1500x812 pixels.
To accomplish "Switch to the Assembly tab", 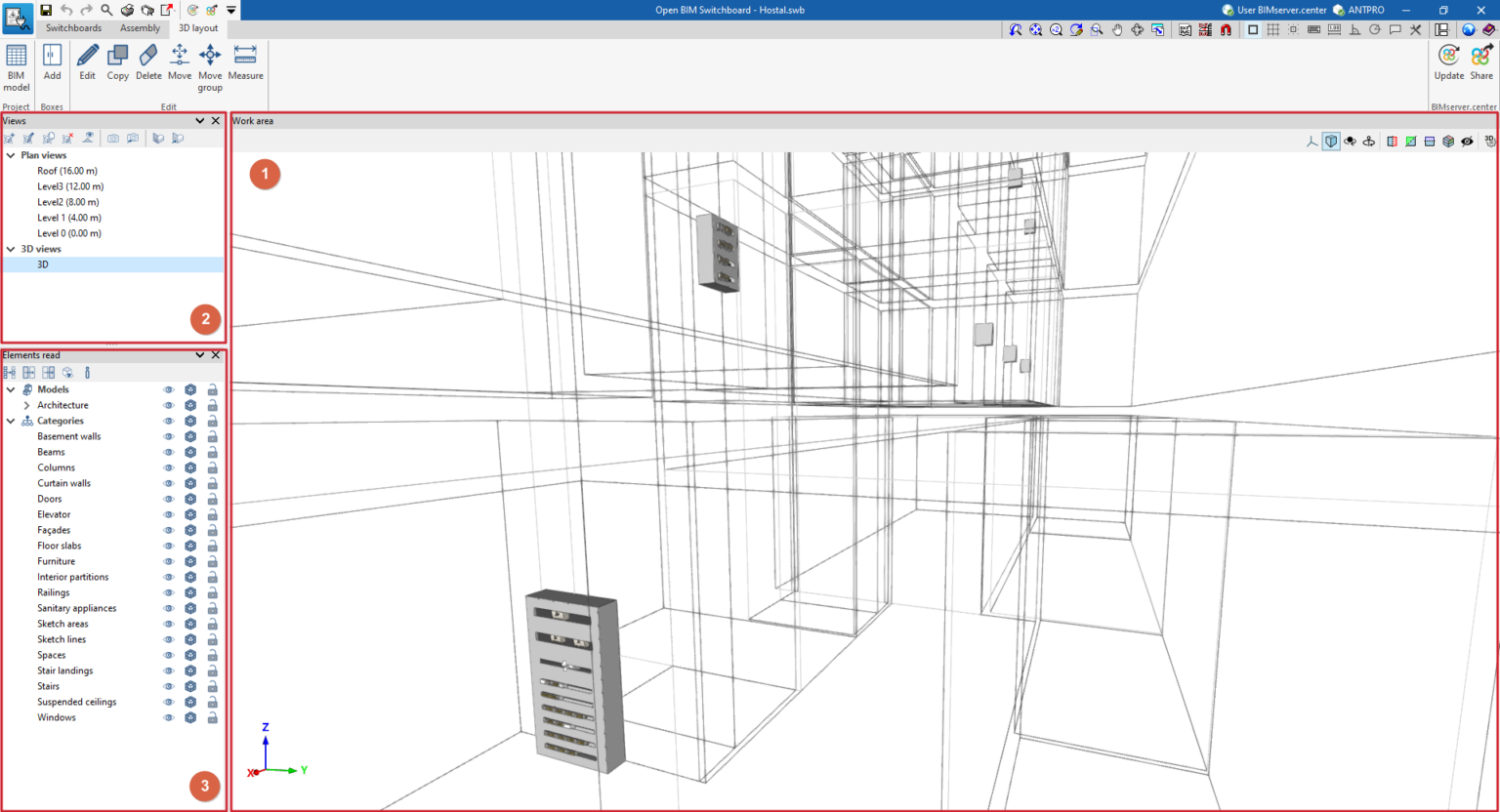I will 140,27.
